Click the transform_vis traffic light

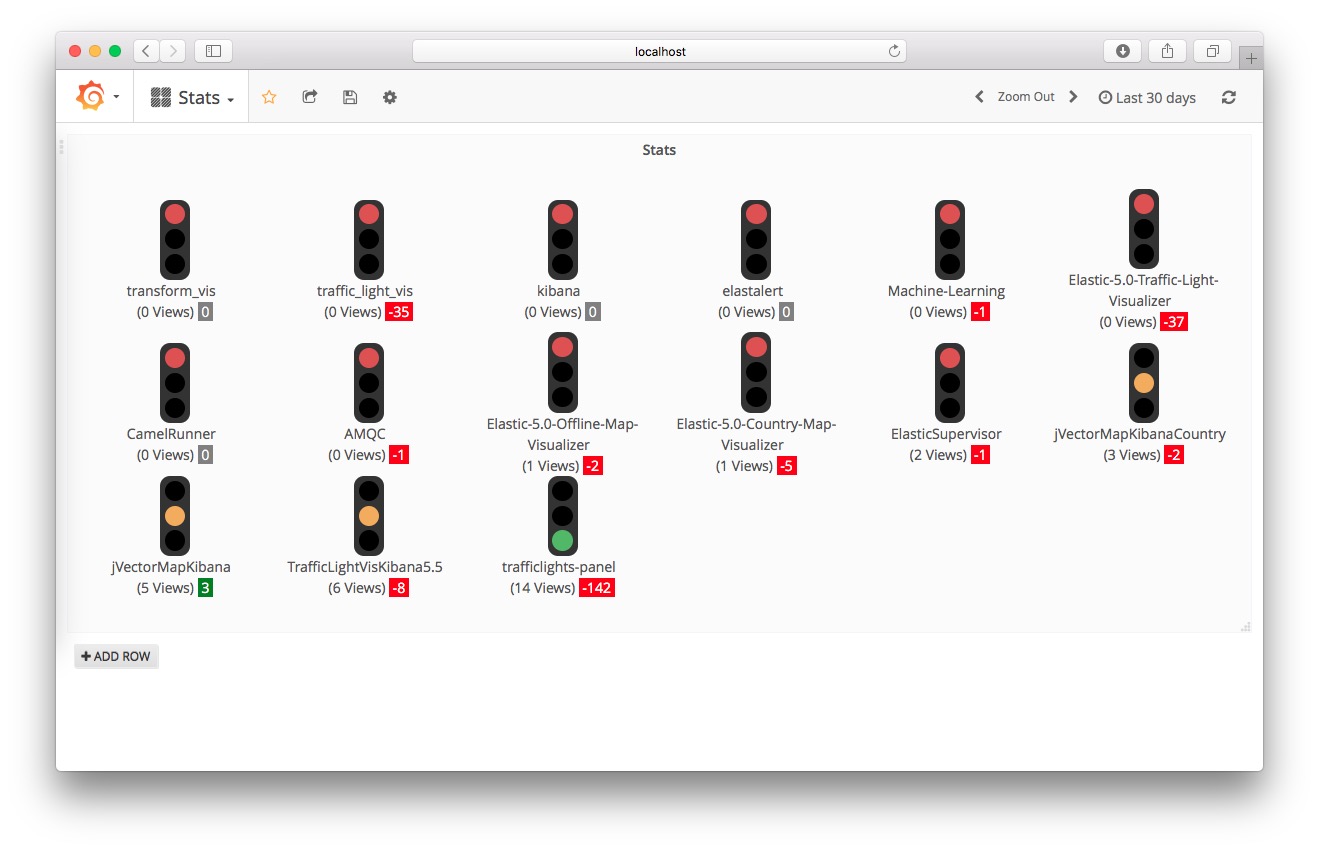pyautogui.click(x=175, y=239)
